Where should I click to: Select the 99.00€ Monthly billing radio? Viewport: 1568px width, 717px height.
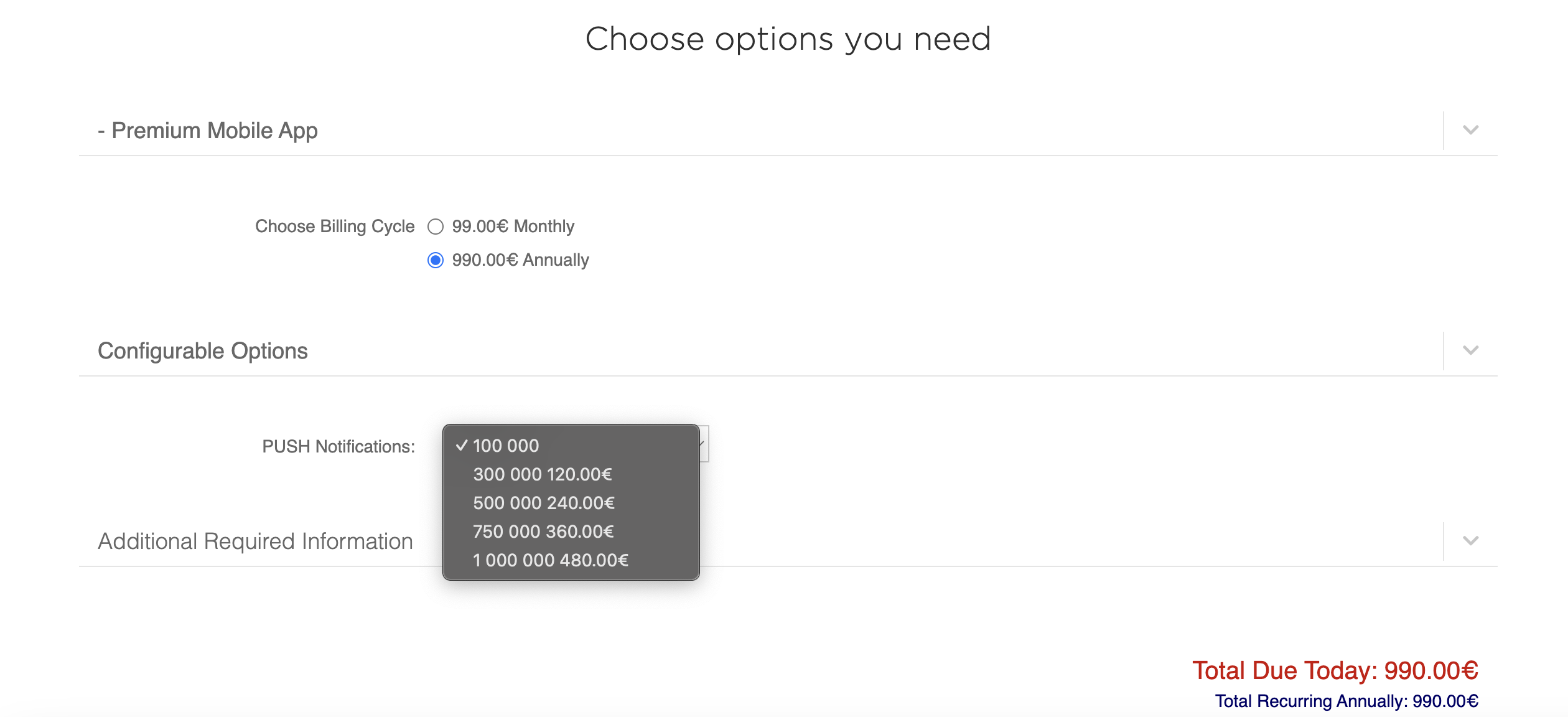pos(436,227)
